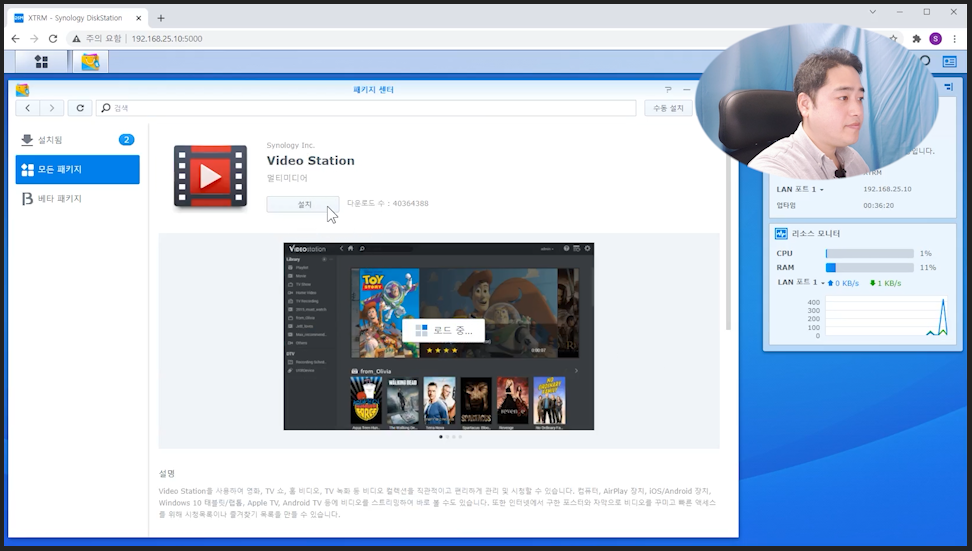972x551 pixels.
Task: Click the 설명 description heading
Action: click(x=167, y=474)
